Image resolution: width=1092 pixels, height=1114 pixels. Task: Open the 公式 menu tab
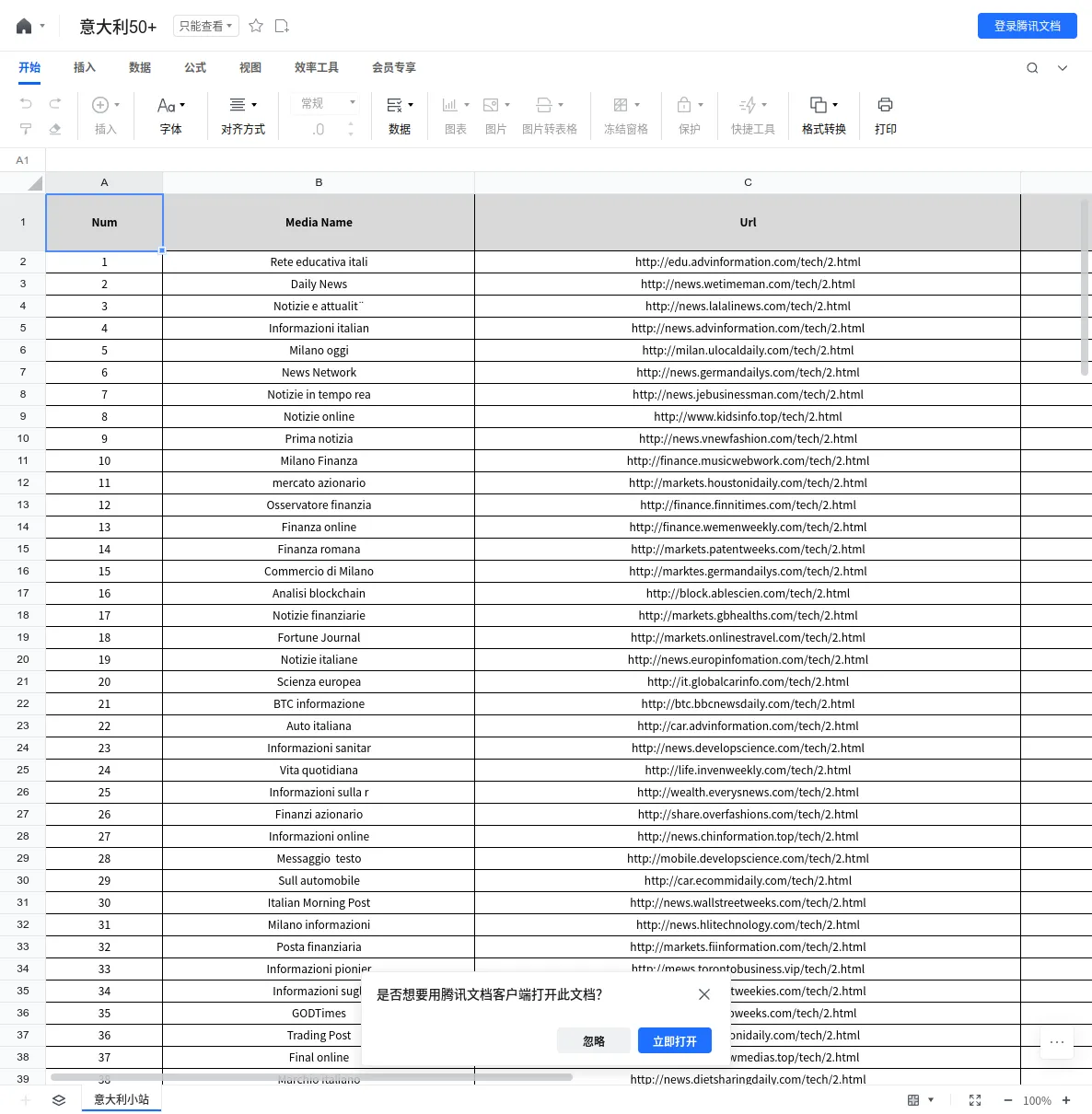point(195,67)
